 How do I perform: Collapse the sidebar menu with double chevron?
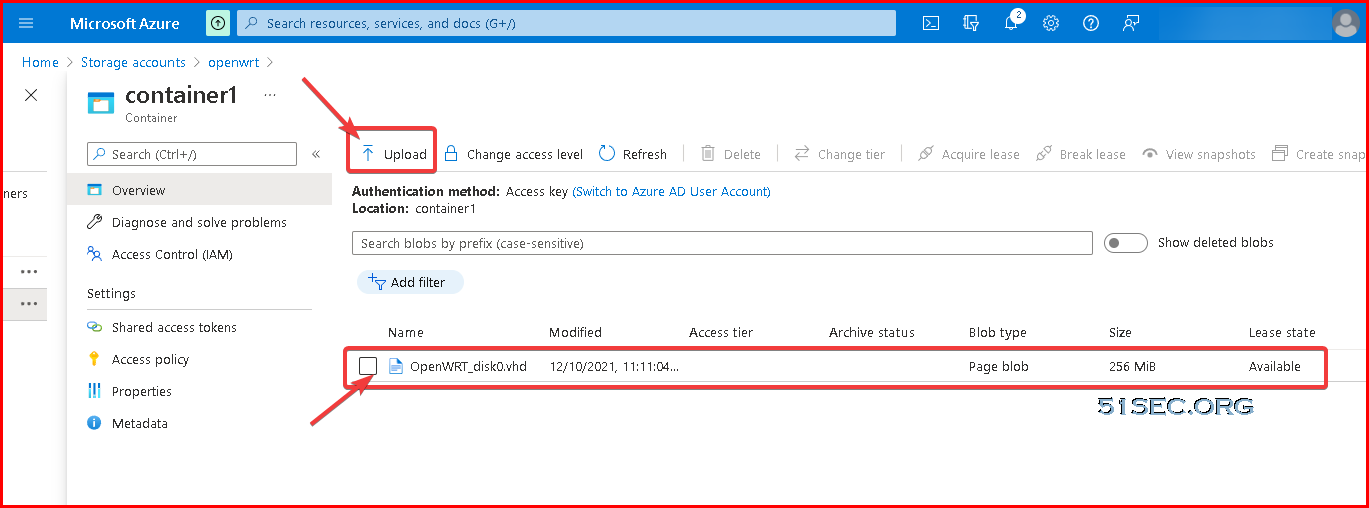316,154
